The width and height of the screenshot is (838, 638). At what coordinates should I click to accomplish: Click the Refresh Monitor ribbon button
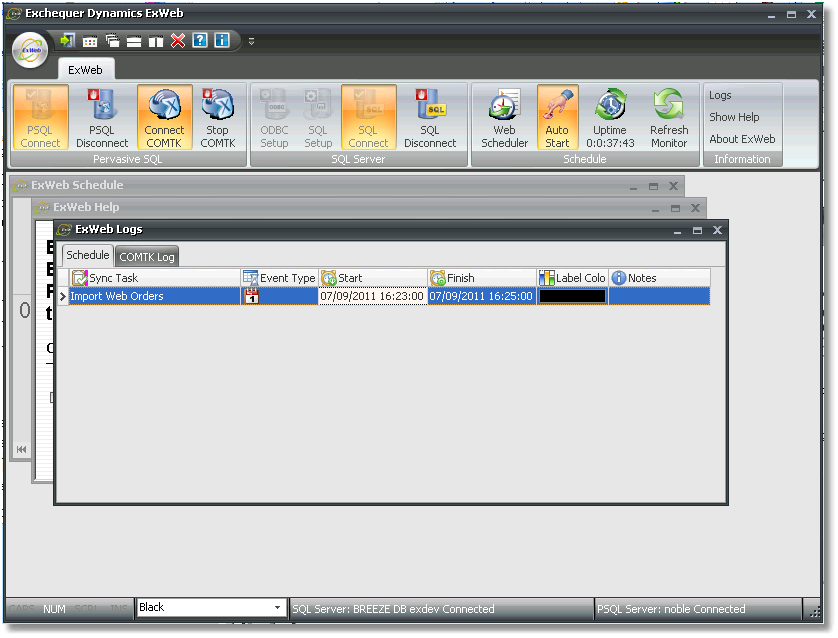tap(669, 118)
